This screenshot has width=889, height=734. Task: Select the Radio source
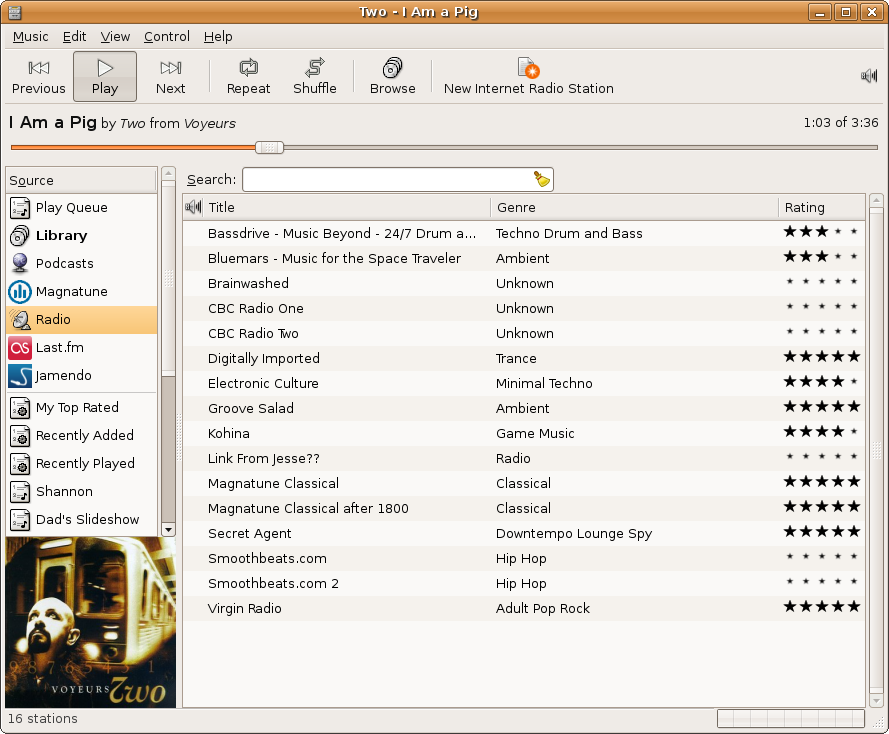(82, 320)
